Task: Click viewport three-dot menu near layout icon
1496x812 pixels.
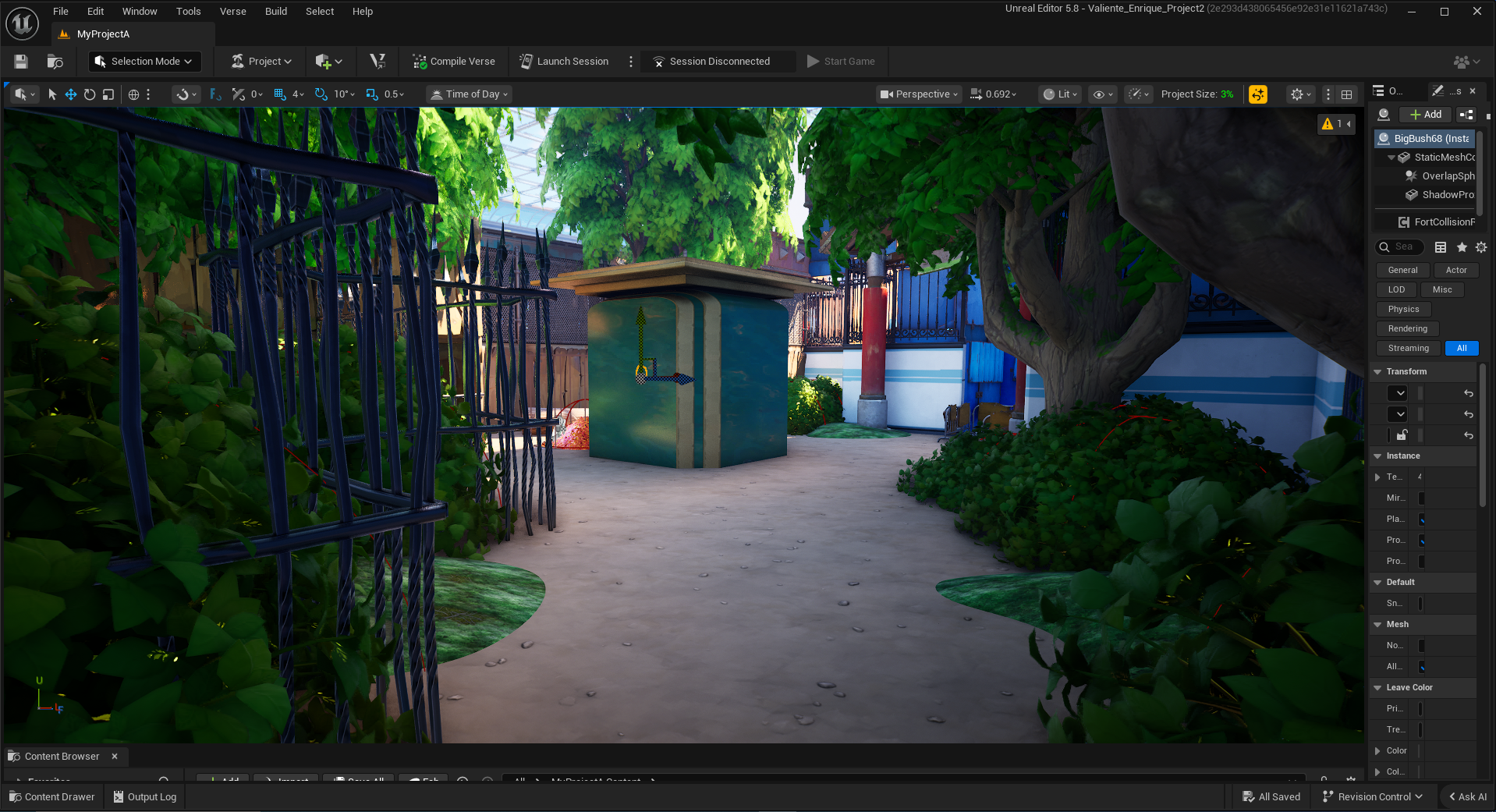Action: pos(1328,94)
